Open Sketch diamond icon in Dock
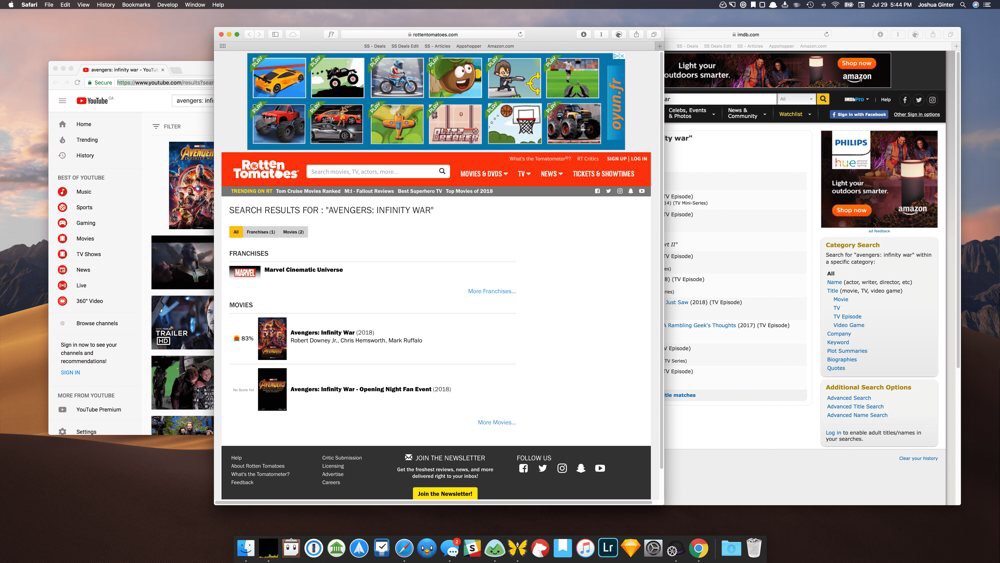The height and width of the screenshot is (563, 1000). [x=630, y=548]
